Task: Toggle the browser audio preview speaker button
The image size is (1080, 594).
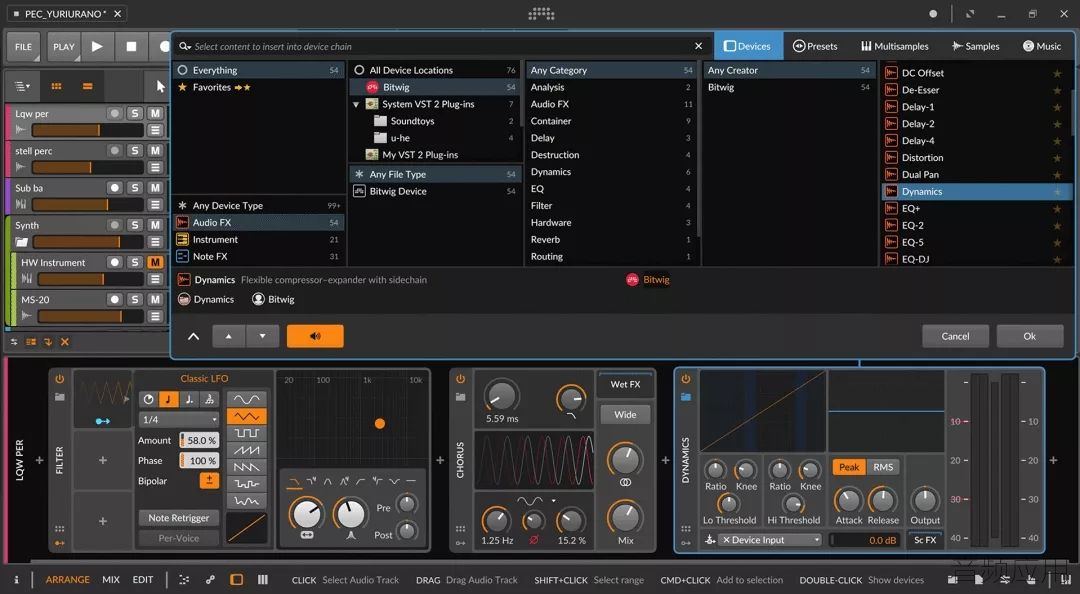Action: 315,336
